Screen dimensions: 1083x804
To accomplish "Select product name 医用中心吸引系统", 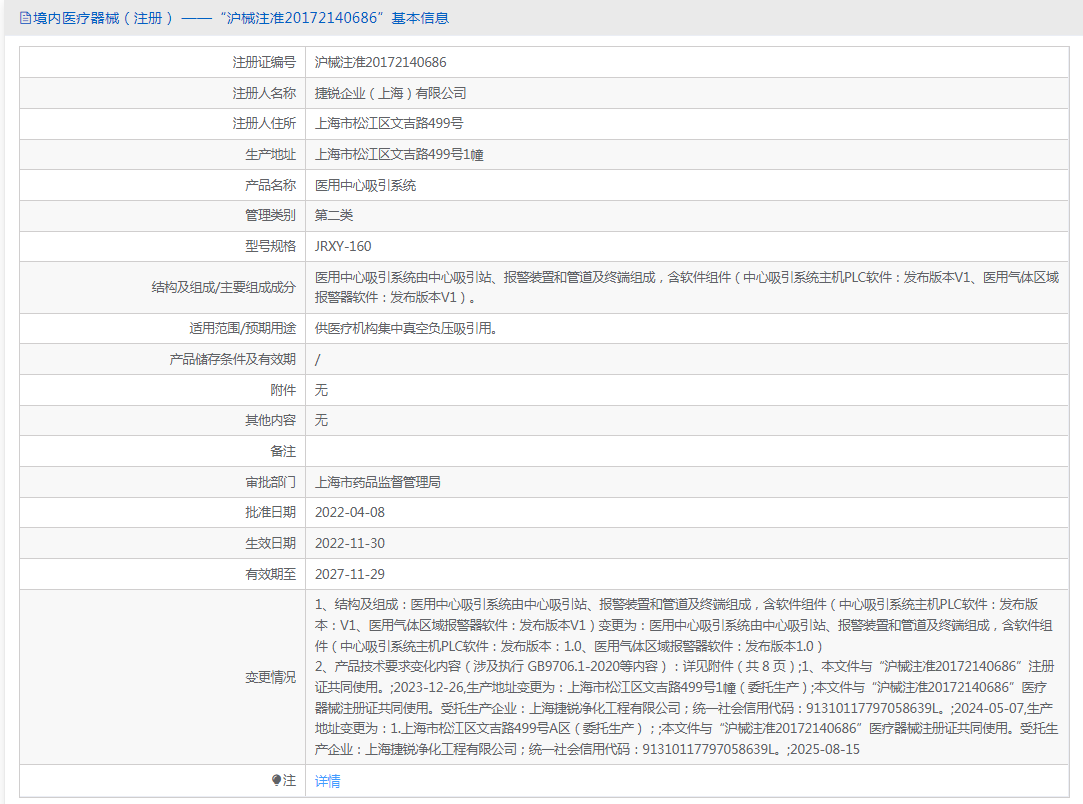I will 365,185.
